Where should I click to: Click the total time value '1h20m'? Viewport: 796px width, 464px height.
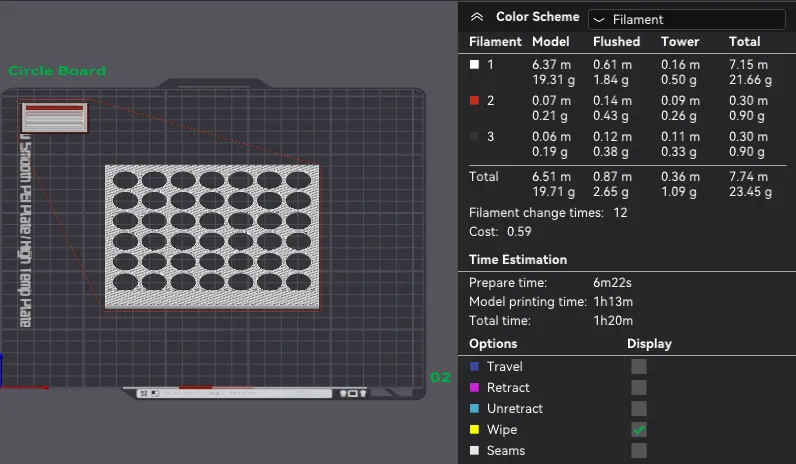point(613,320)
